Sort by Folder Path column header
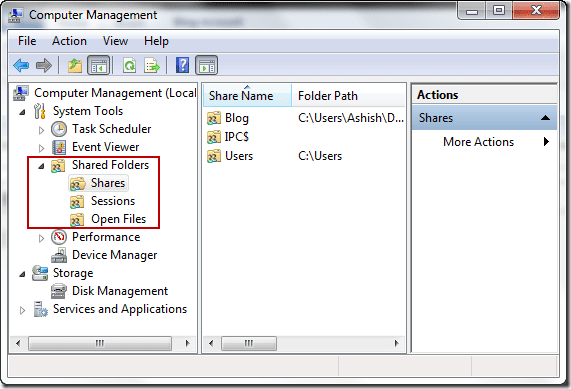The height and width of the screenshot is (389, 571). coord(348,96)
